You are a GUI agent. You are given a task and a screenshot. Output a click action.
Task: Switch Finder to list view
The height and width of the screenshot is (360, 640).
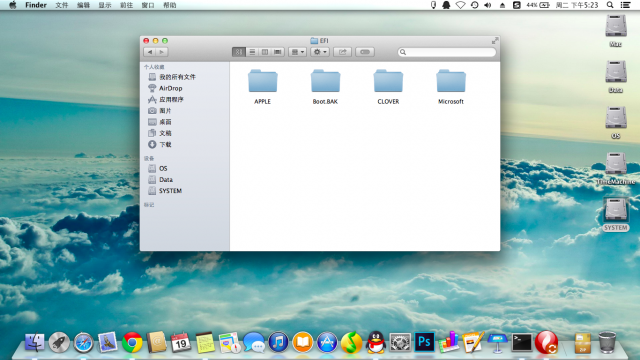pos(252,52)
